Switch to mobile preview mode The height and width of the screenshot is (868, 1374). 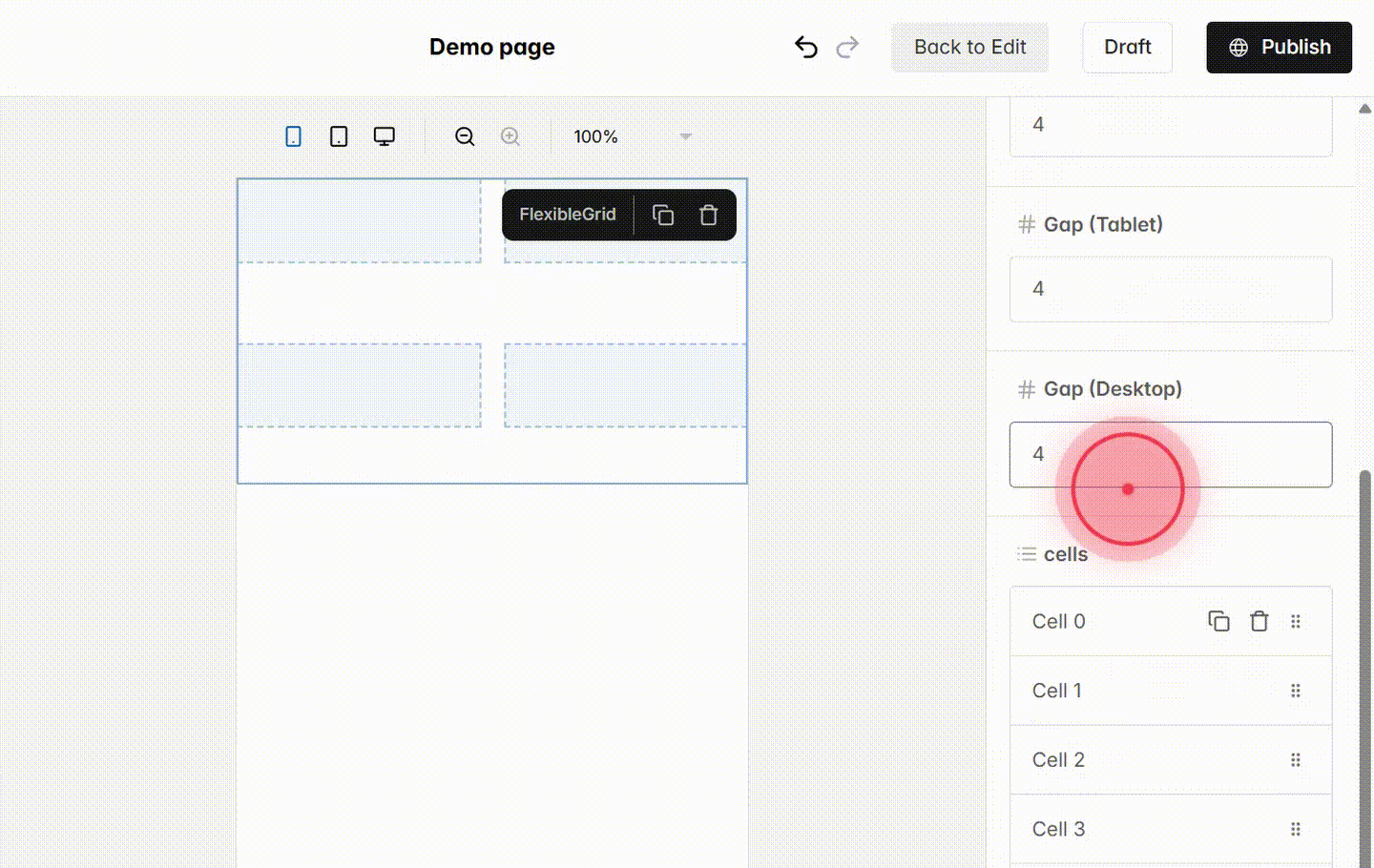[293, 135]
